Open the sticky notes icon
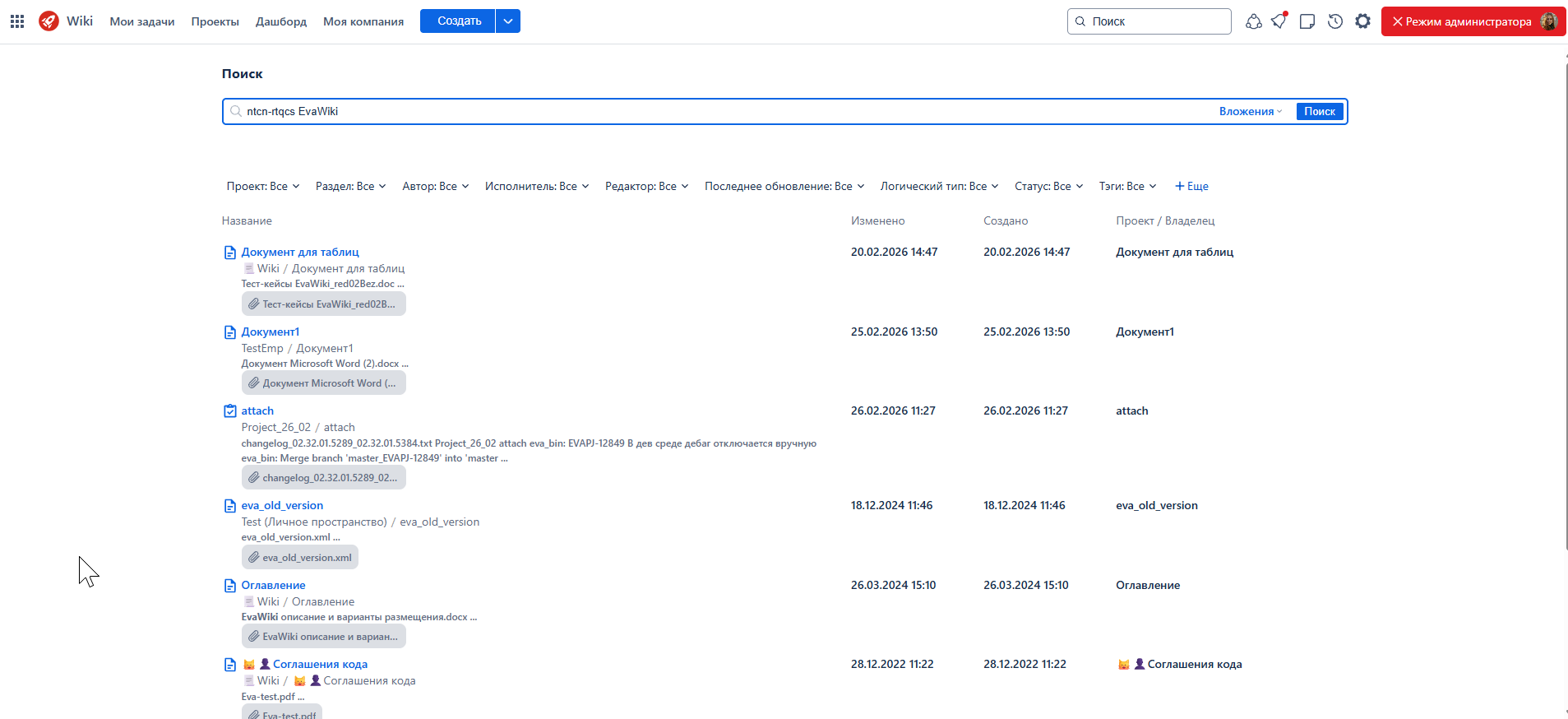The width and height of the screenshot is (1568, 719). coord(1307,21)
